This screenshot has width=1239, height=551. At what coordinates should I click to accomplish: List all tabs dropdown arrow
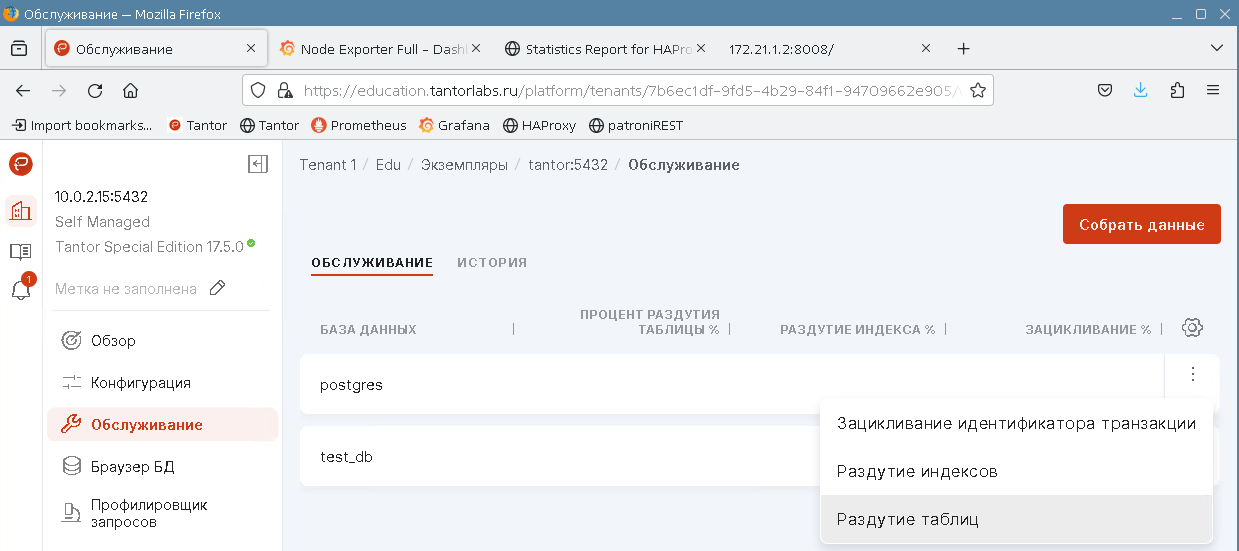coord(1217,48)
